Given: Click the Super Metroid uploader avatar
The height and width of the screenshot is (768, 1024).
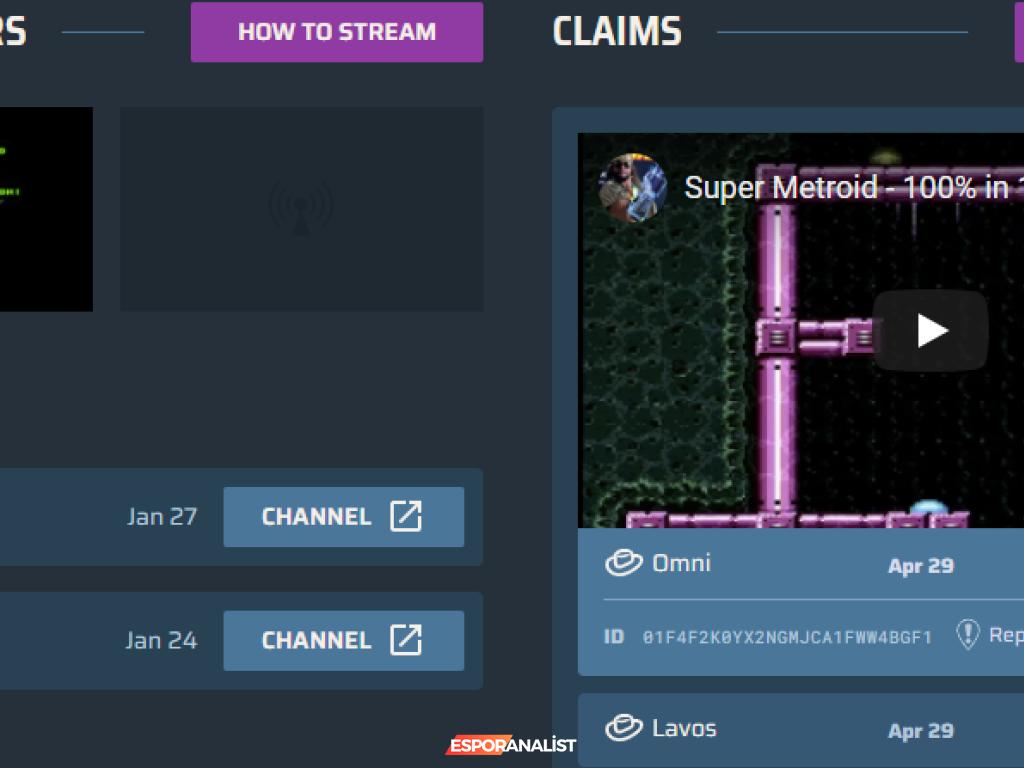Looking at the screenshot, I should pos(633,188).
